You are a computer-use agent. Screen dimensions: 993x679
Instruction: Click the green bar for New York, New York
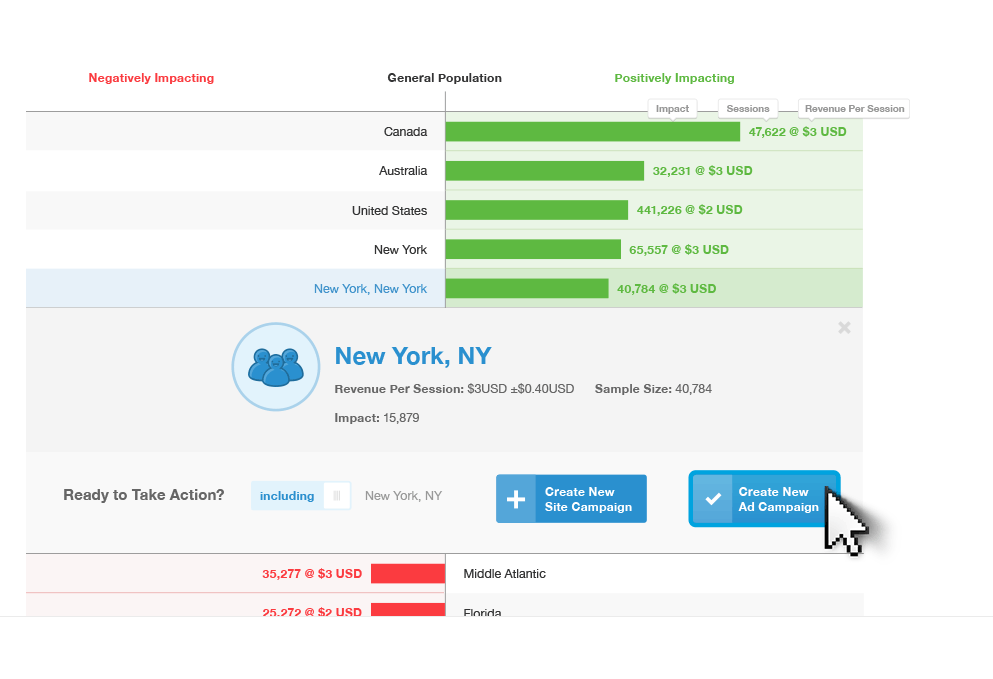click(527, 289)
